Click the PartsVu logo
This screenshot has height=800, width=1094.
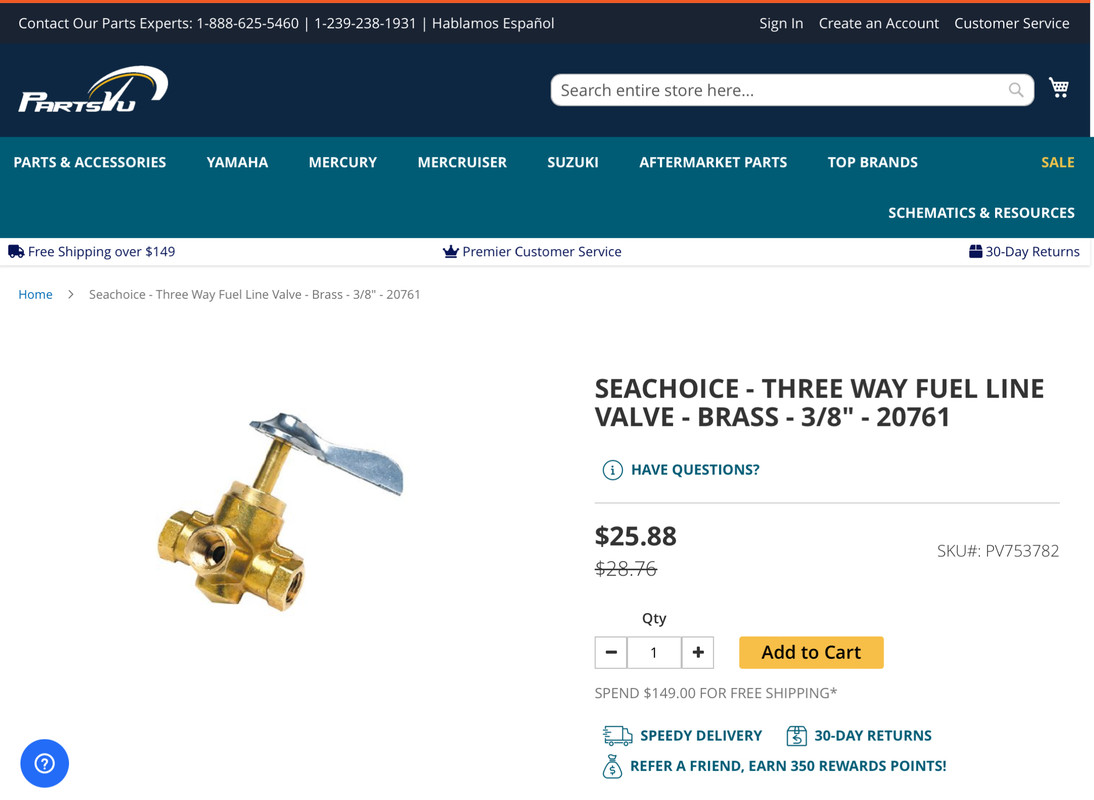click(x=93, y=89)
